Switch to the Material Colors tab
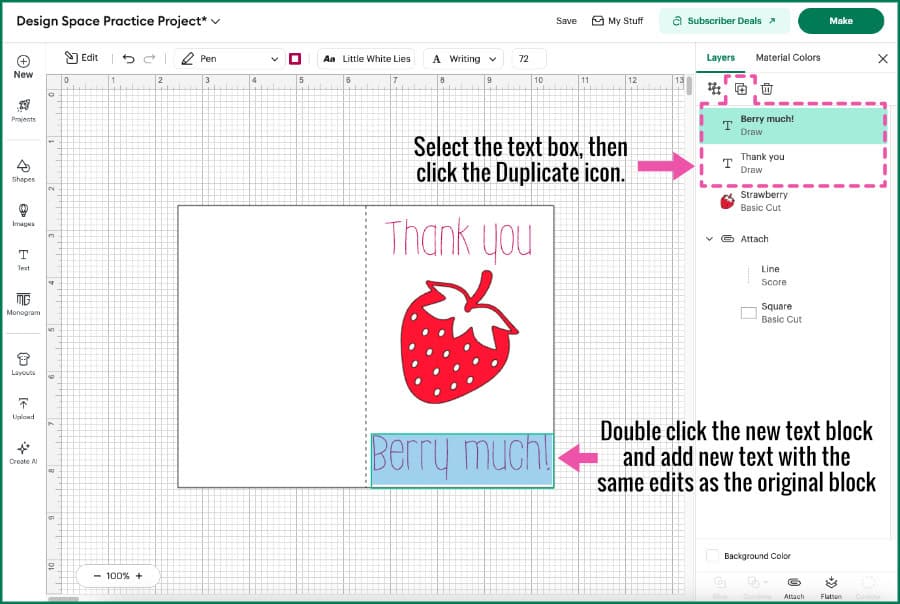This screenshot has width=900, height=604. pos(788,57)
